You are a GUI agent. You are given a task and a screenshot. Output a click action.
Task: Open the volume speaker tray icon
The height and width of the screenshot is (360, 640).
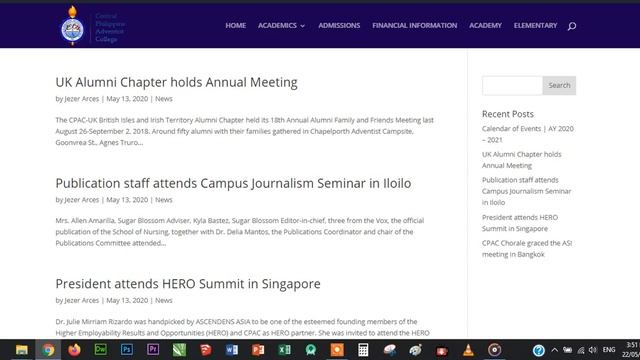click(x=593, y=350)
